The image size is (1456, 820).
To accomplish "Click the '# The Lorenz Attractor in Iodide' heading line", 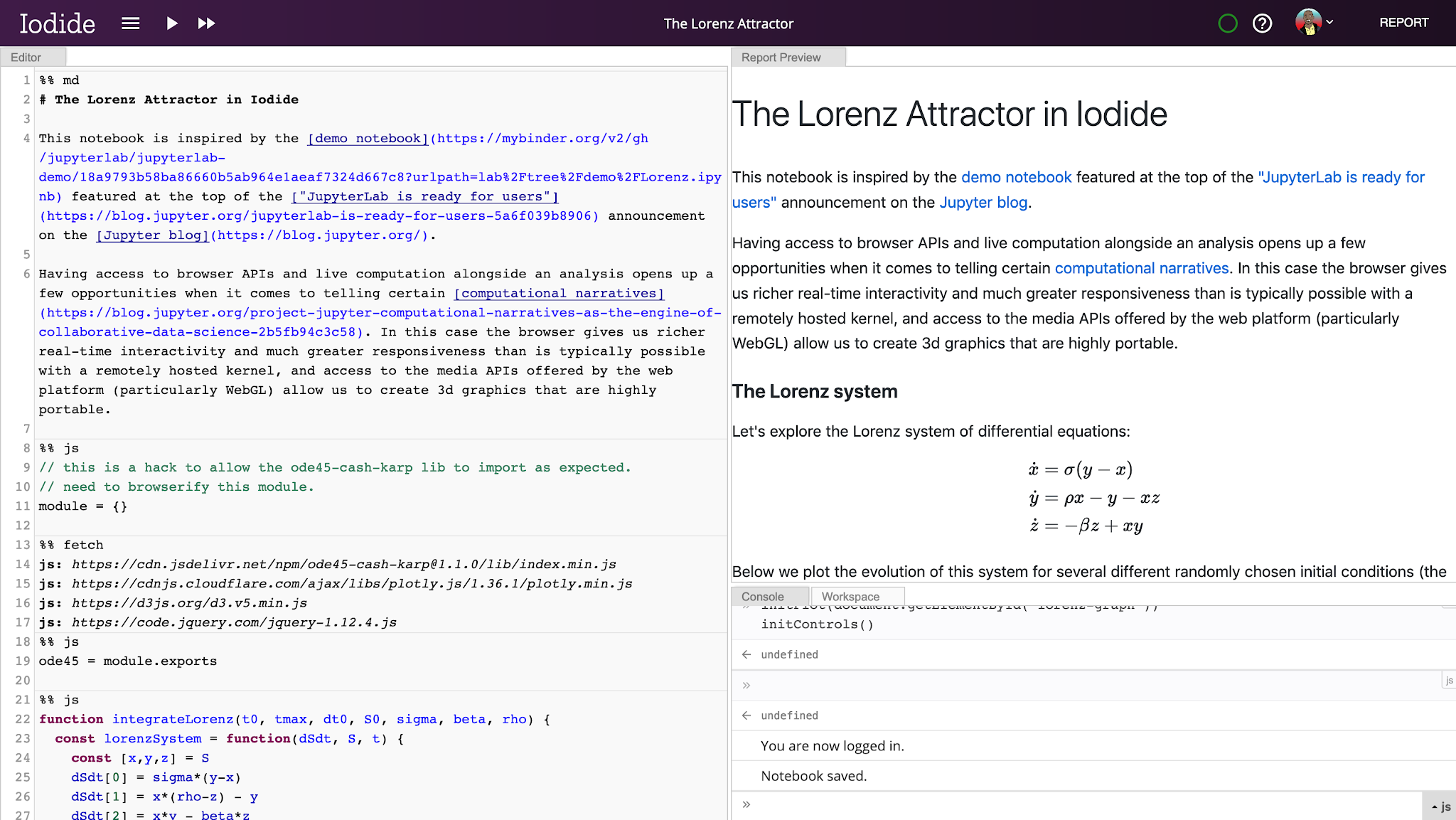I will pyautogui.click(x=168, y=100).
